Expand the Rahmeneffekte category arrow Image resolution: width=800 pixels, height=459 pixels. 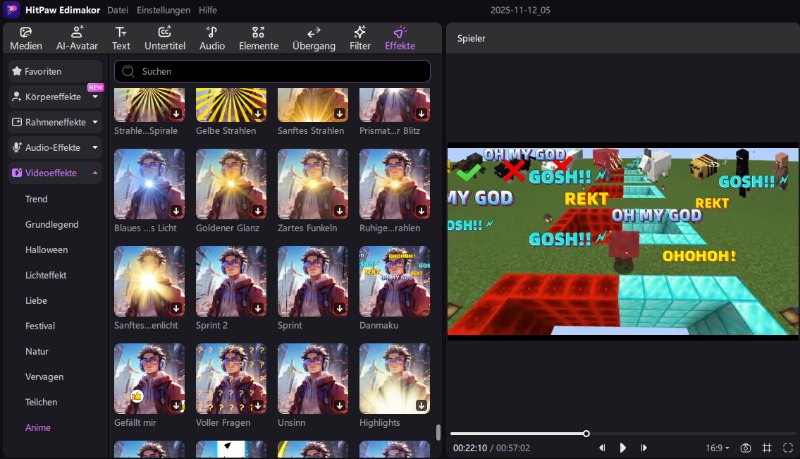pyautogui.click(x=95, y=122)
